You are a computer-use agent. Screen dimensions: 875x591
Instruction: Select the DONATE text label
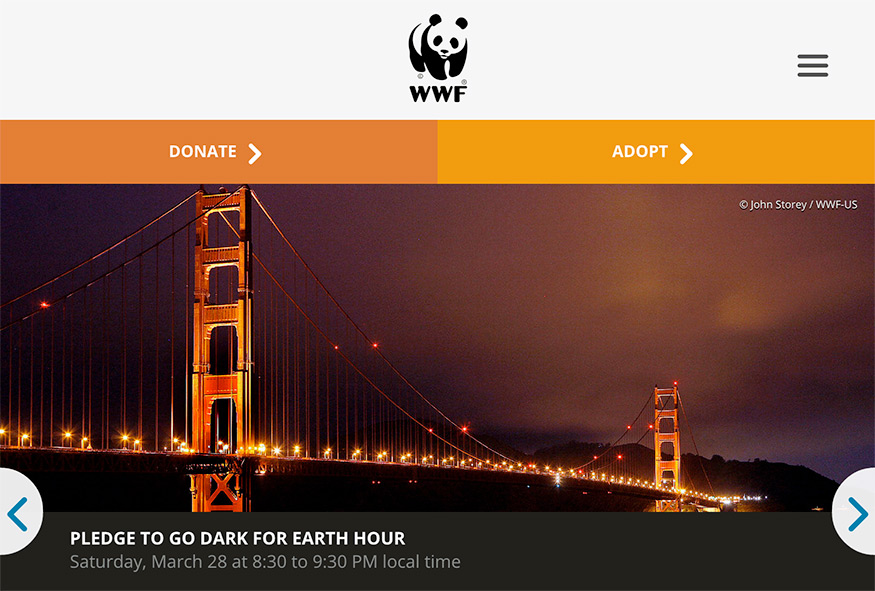(203, 152)
